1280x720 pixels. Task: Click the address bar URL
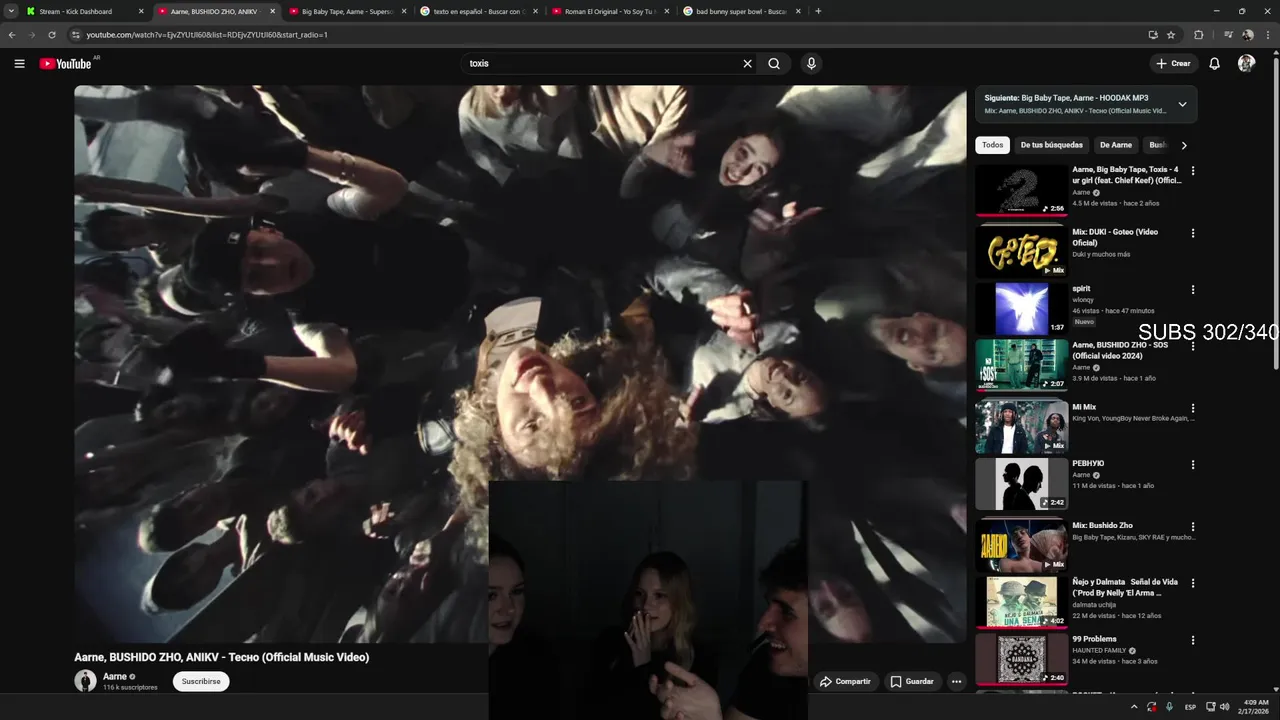(207, 34)
